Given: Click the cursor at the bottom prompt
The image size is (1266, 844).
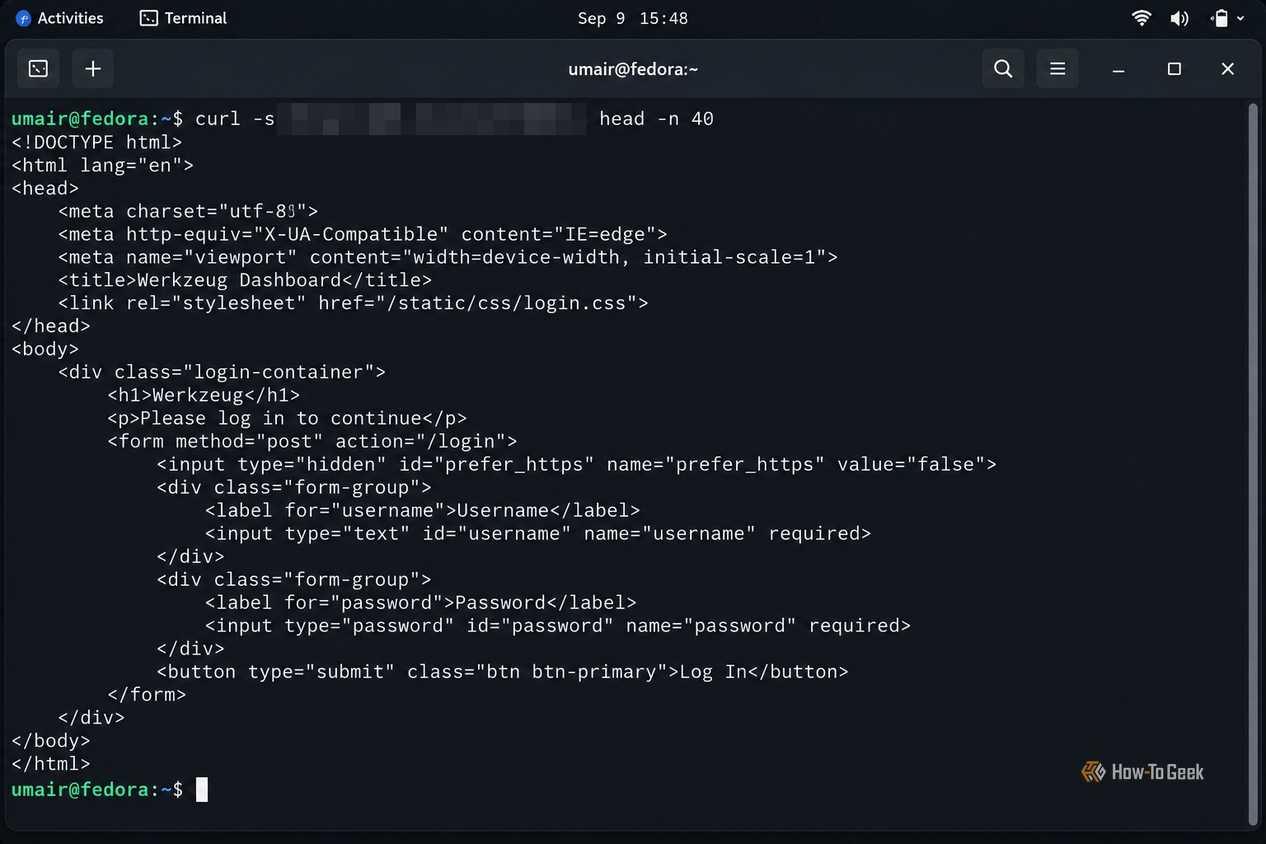Looking at the screenshot, I should click(x=202, y=790).
